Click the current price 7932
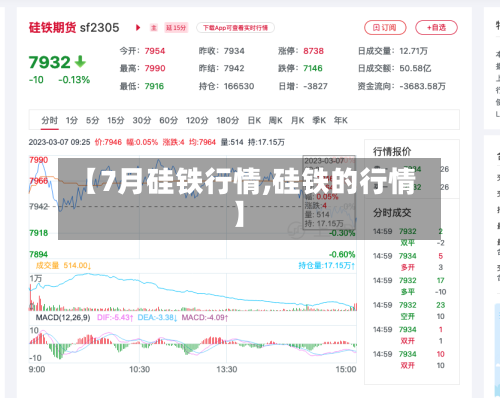This screenshot has height=398, width=500. point(50,62)
